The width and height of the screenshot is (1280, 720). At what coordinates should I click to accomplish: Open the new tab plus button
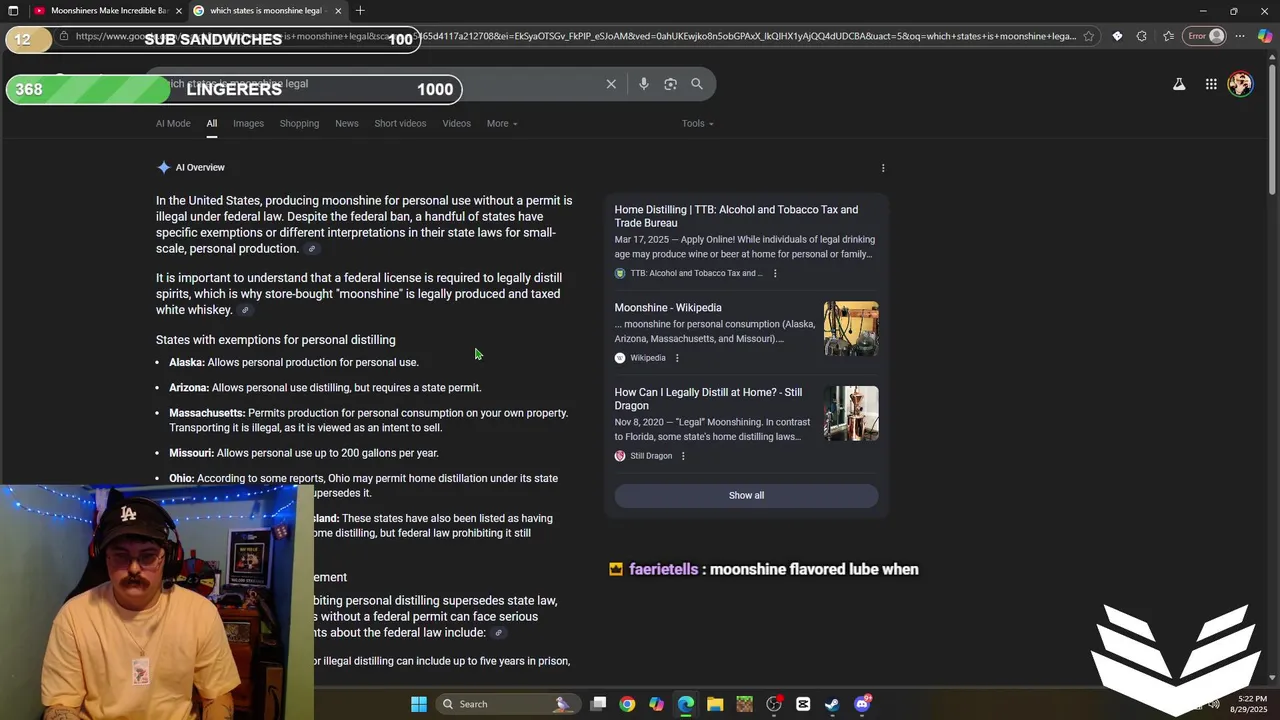[x=360, y=11]
